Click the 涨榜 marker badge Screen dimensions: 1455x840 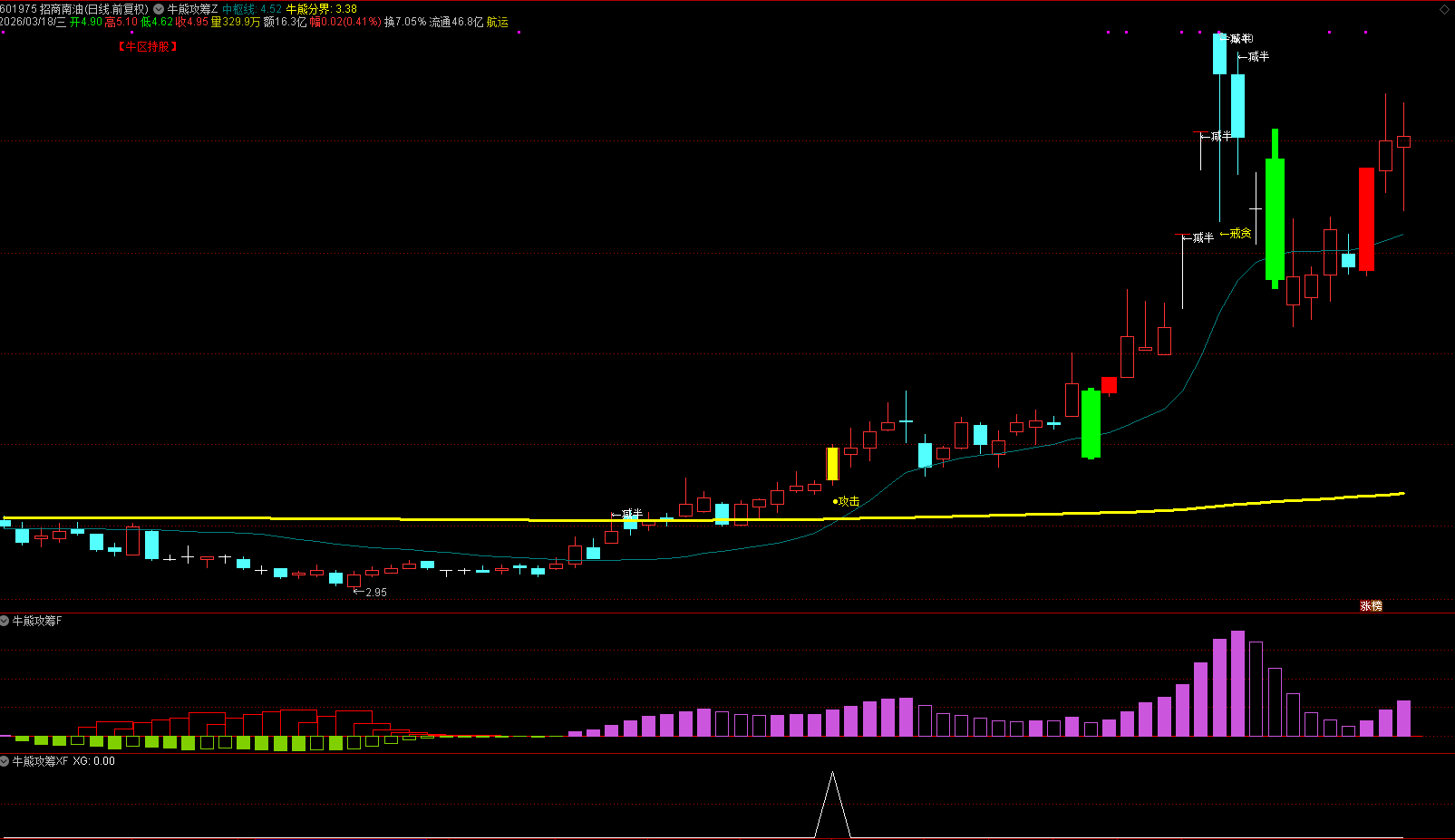1371,606
